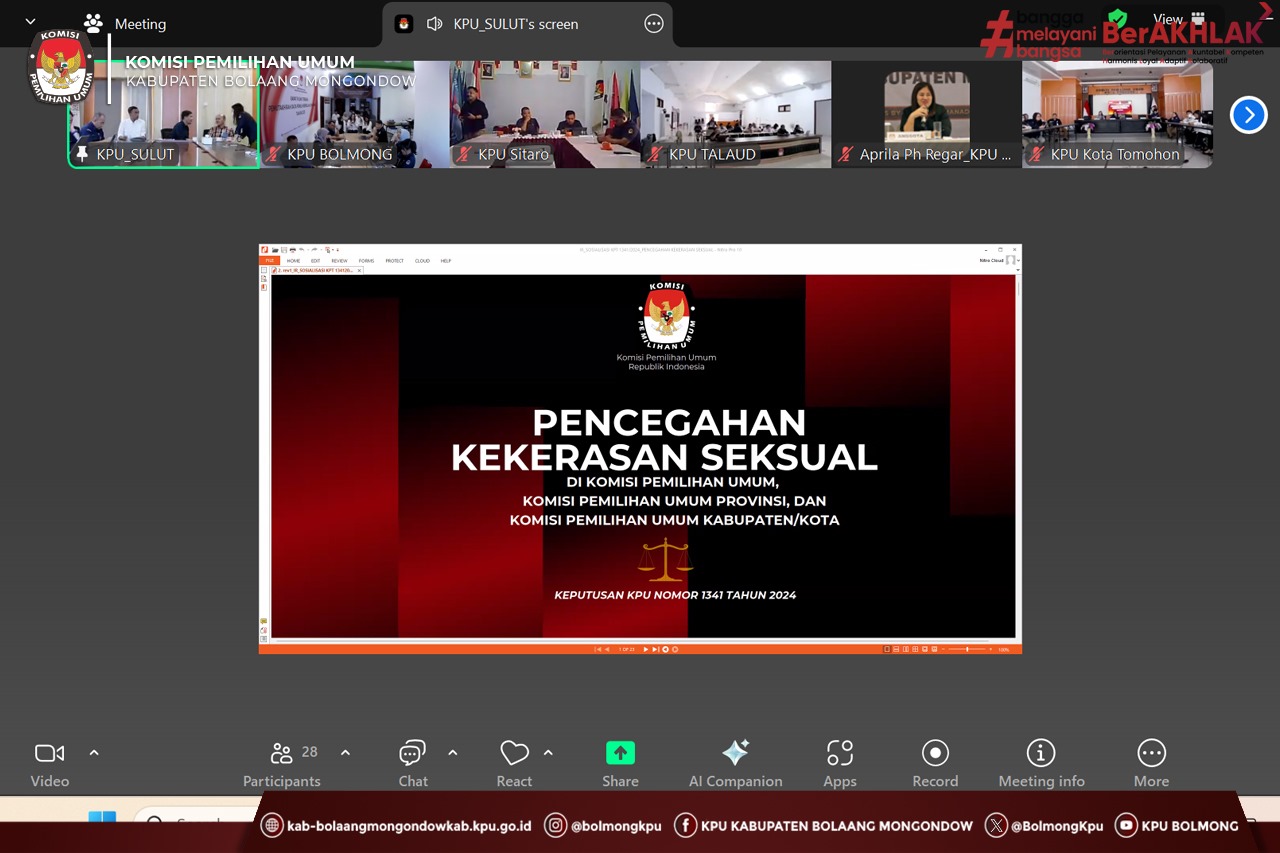Open the Chat panel
The height and width of the screenshot is (853, 1280).
413,764
